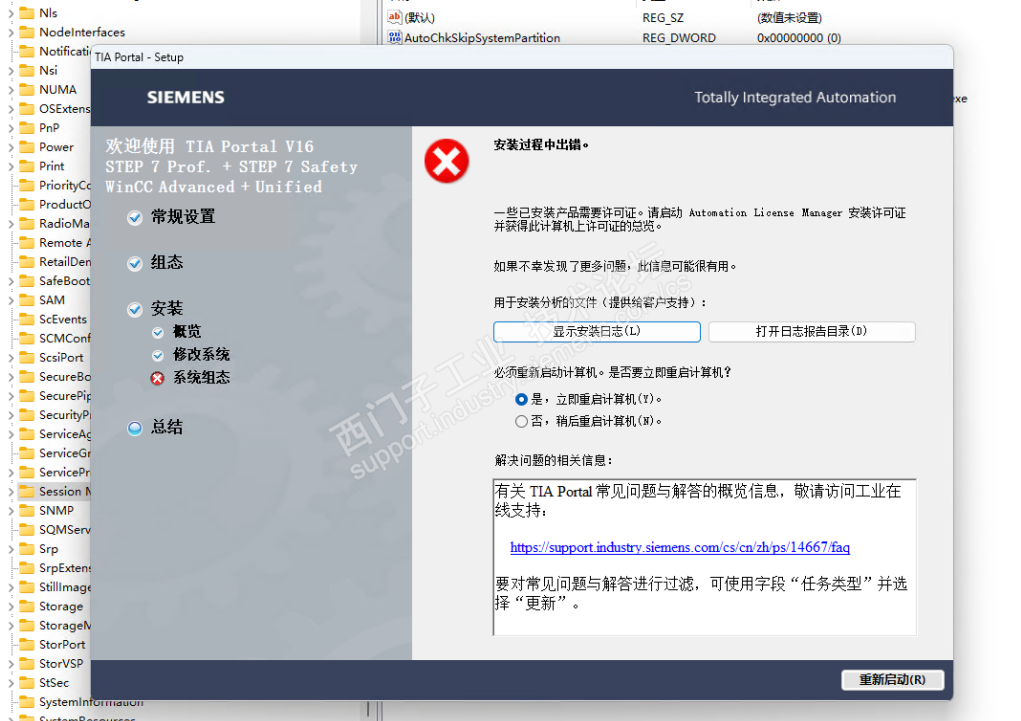The image size is (1021, 721).
Task: Click 打开日志报告目录(D) button
Action: [811, 332]
